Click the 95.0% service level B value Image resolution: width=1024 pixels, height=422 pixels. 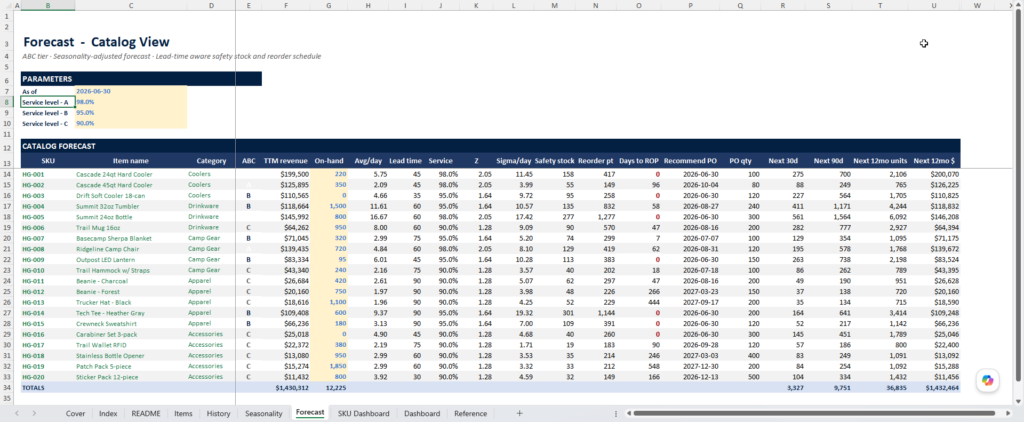(131, 112)
